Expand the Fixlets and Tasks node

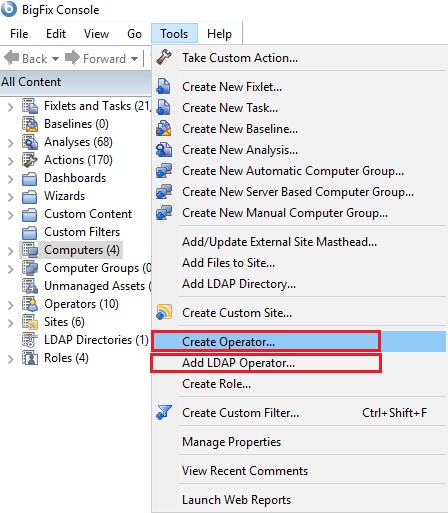[x=11, y=107]
